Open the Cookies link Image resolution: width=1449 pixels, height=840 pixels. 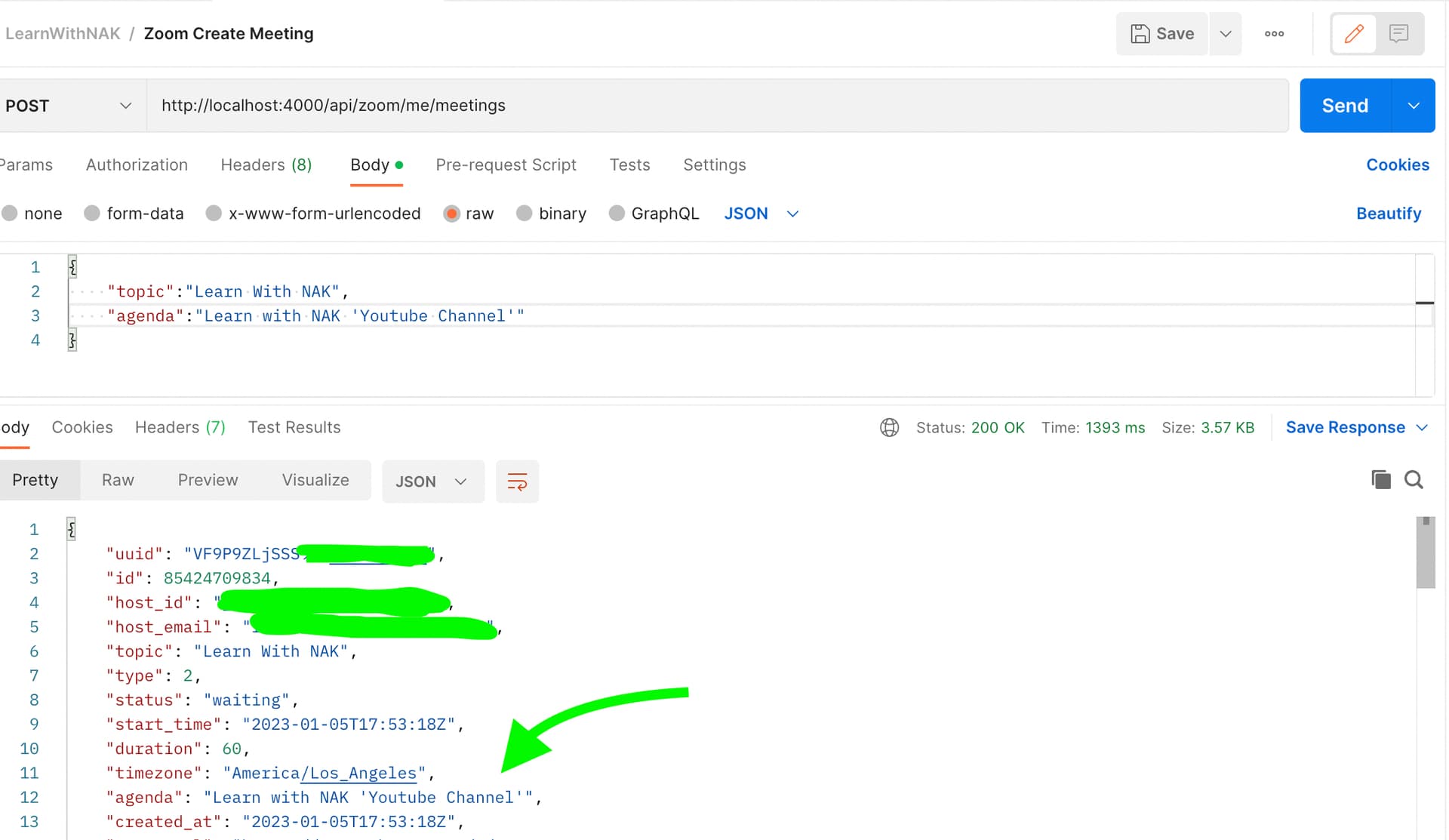coord(1397,165)
